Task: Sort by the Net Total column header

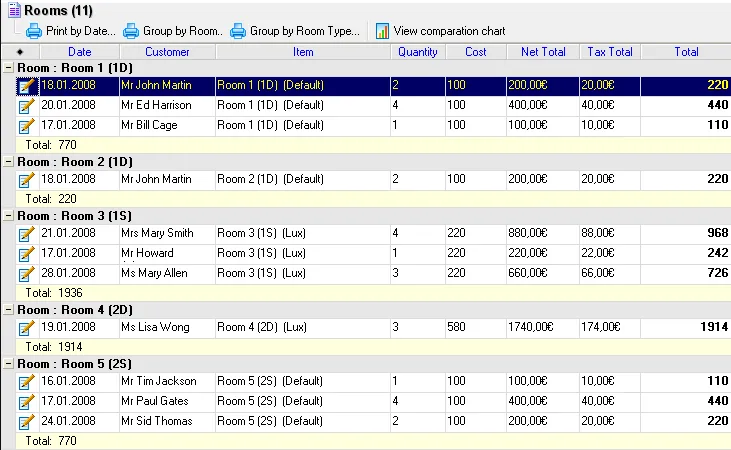Action: click(x=543, y=52)
